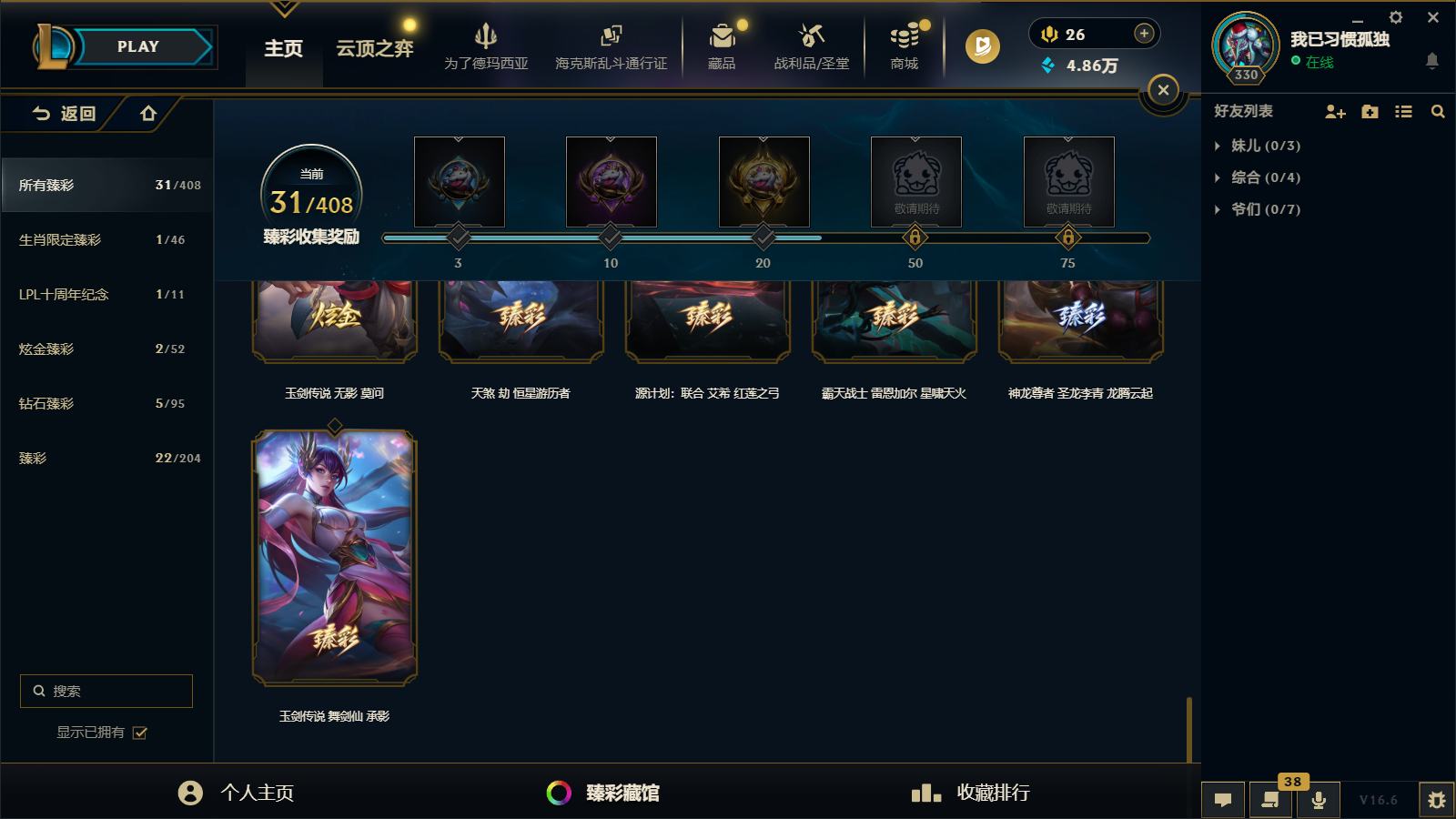Open the 玉剑传说 舞剑仙 承影 skin card
Screen dimensions: 1456x819
[335, 558]
